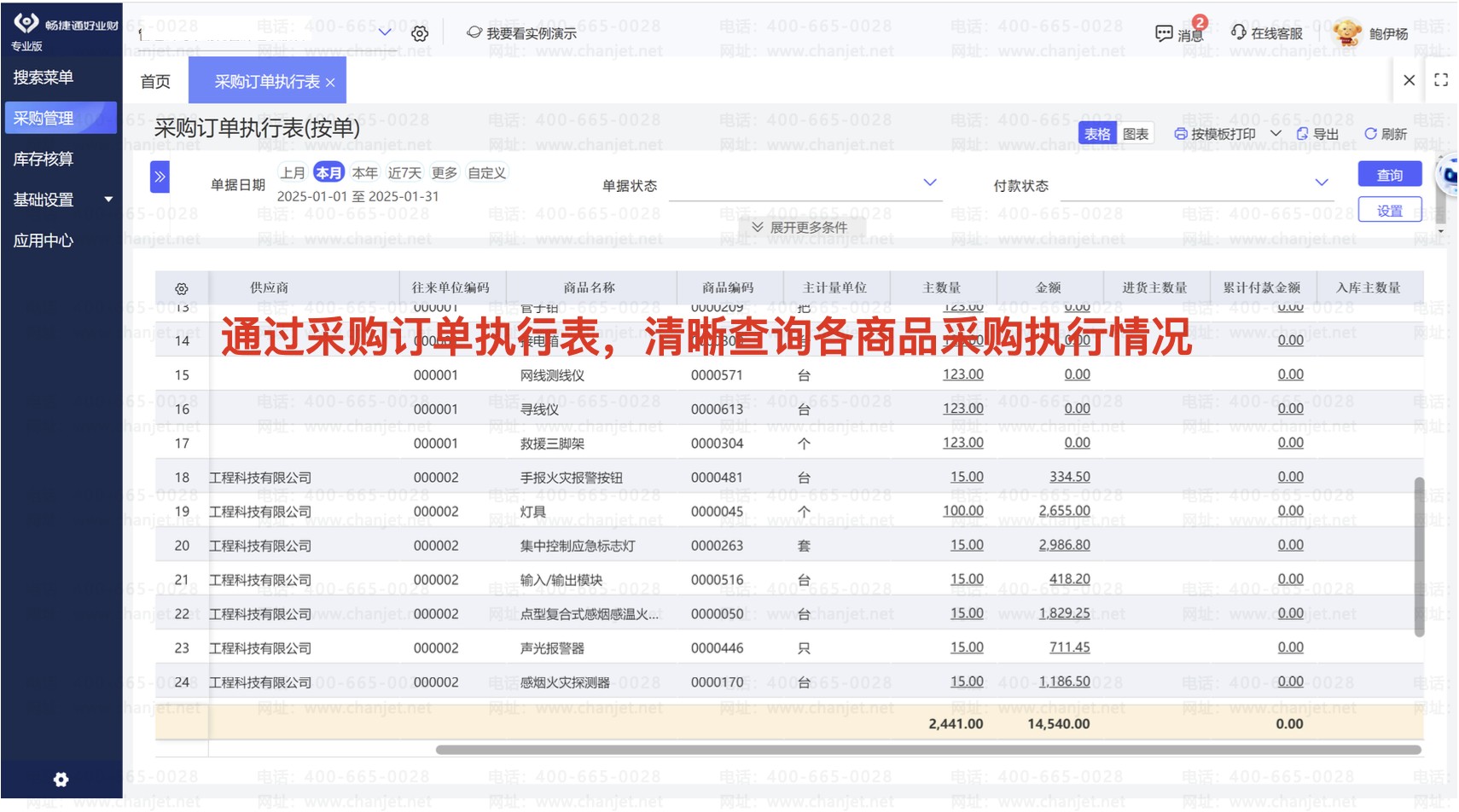Screen dimensions: 1459x812
Task: Click 主数量 123.00 for 网线测线仪
Action: (x=963, y=374)
